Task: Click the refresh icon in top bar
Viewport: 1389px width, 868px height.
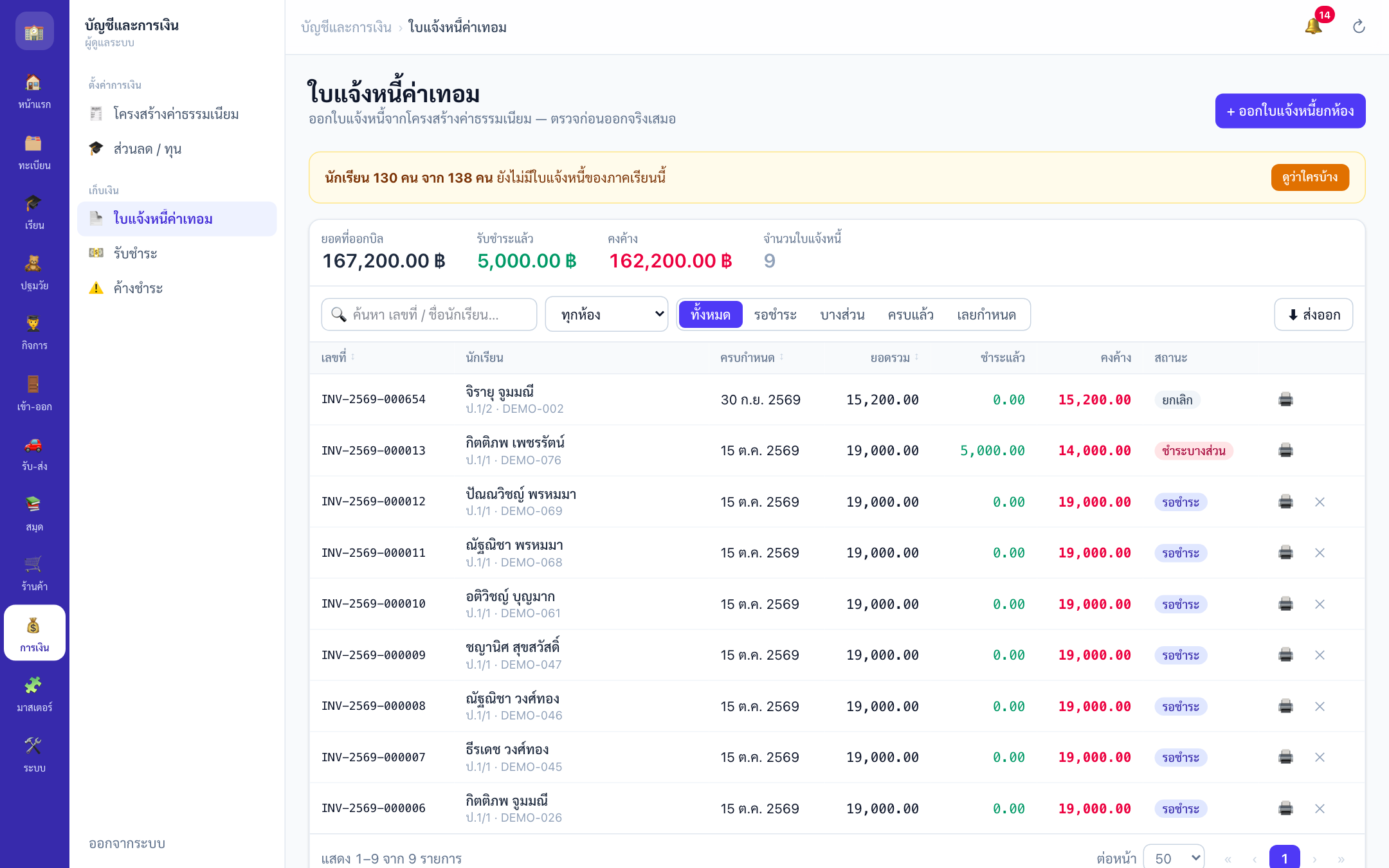Action: (1359, 26)
